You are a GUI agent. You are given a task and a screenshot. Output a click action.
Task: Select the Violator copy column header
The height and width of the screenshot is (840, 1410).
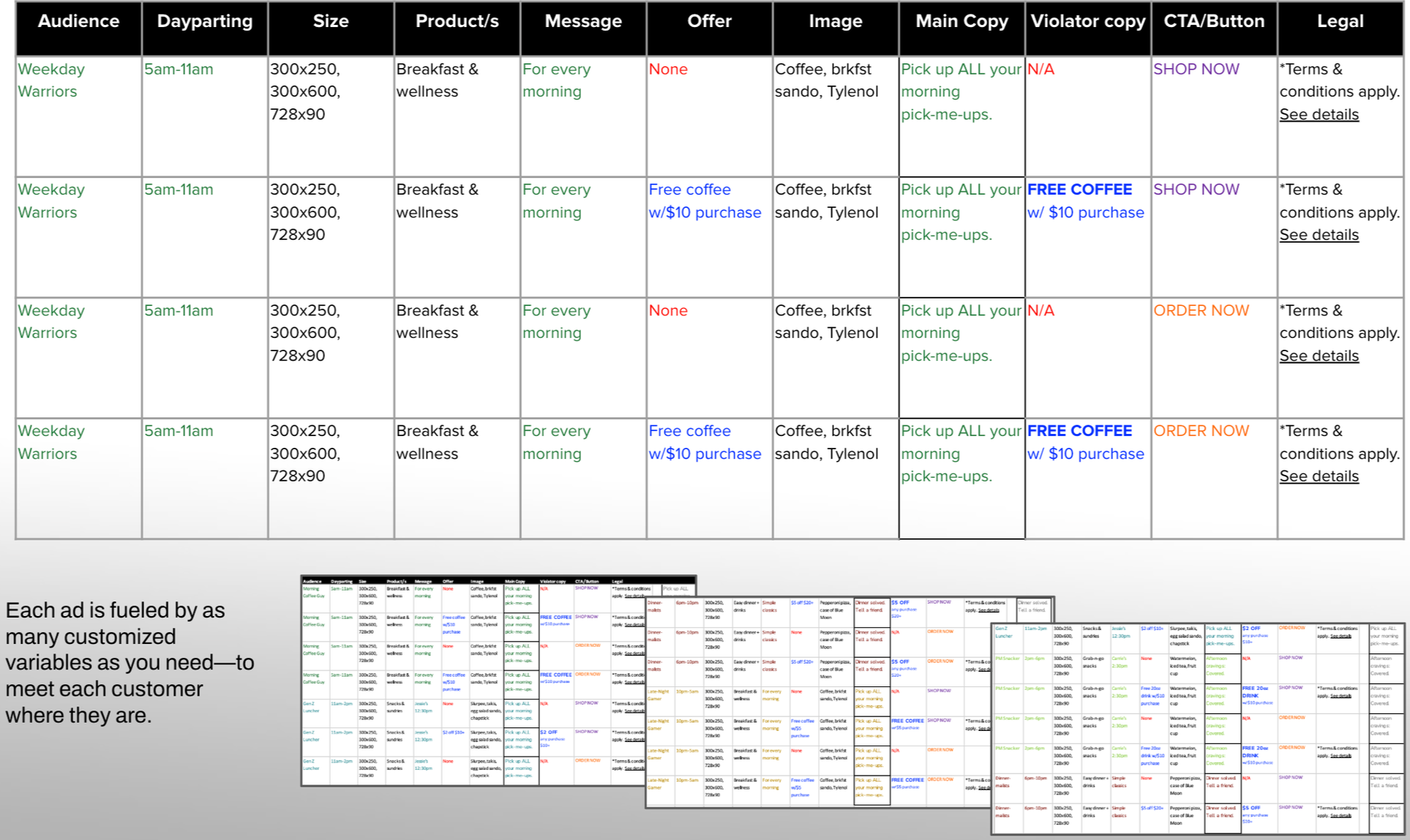1087,22
